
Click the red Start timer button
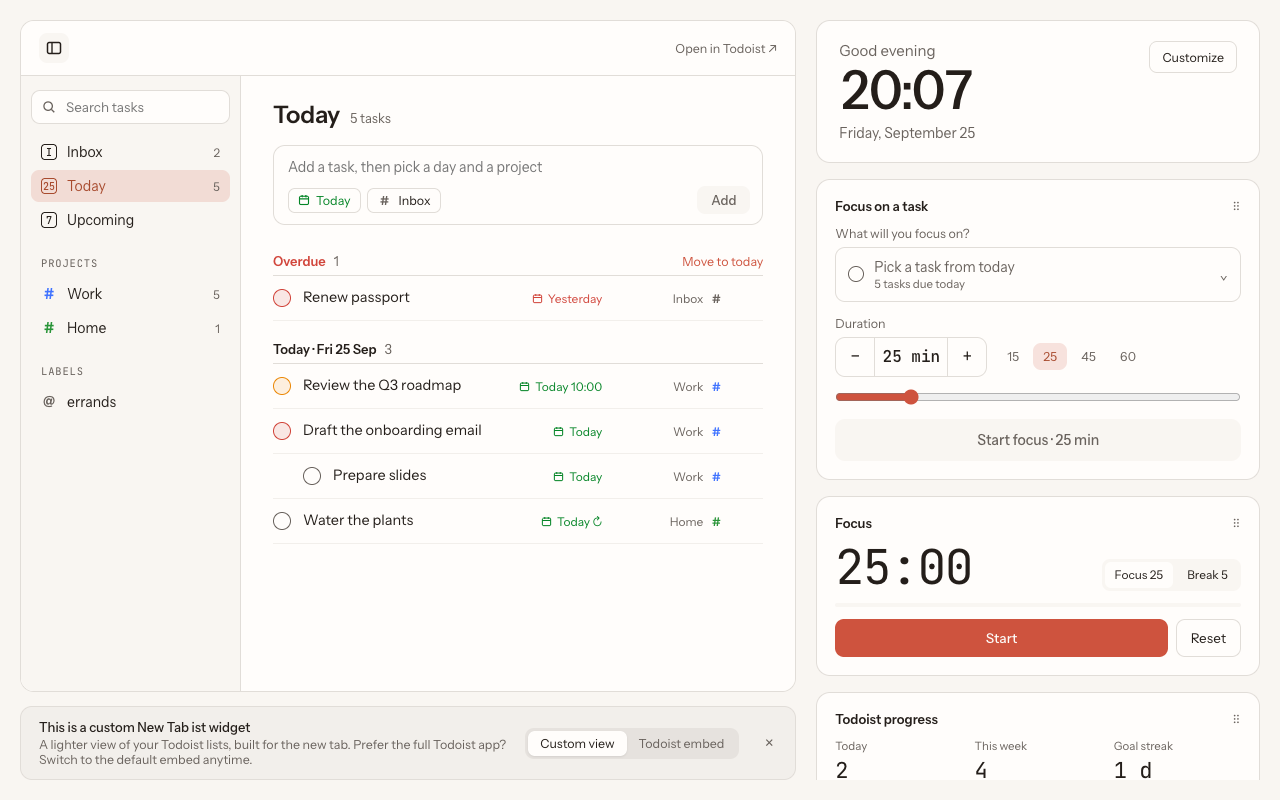tap(1001, 638)
